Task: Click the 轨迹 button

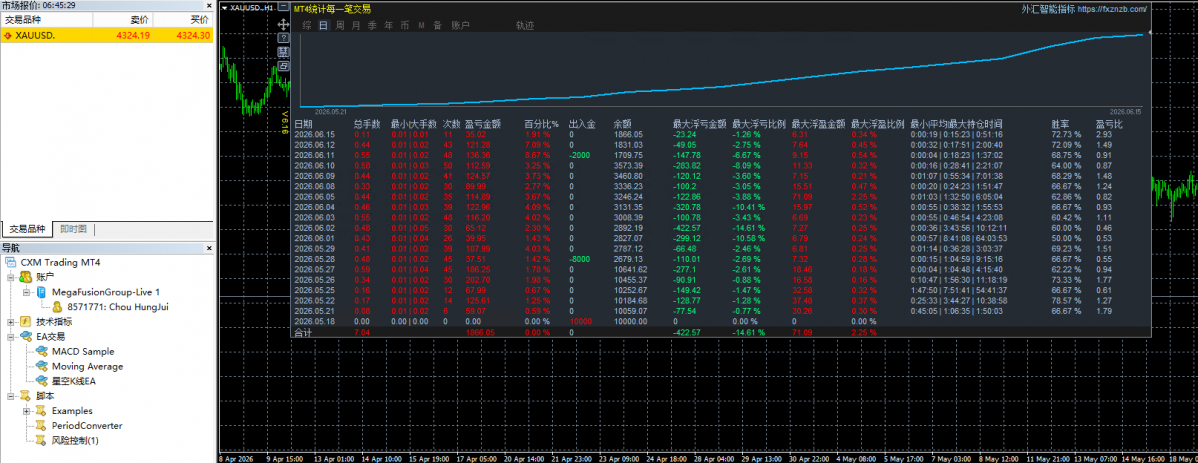Action: pyautogui.click(x=525, y=25)
